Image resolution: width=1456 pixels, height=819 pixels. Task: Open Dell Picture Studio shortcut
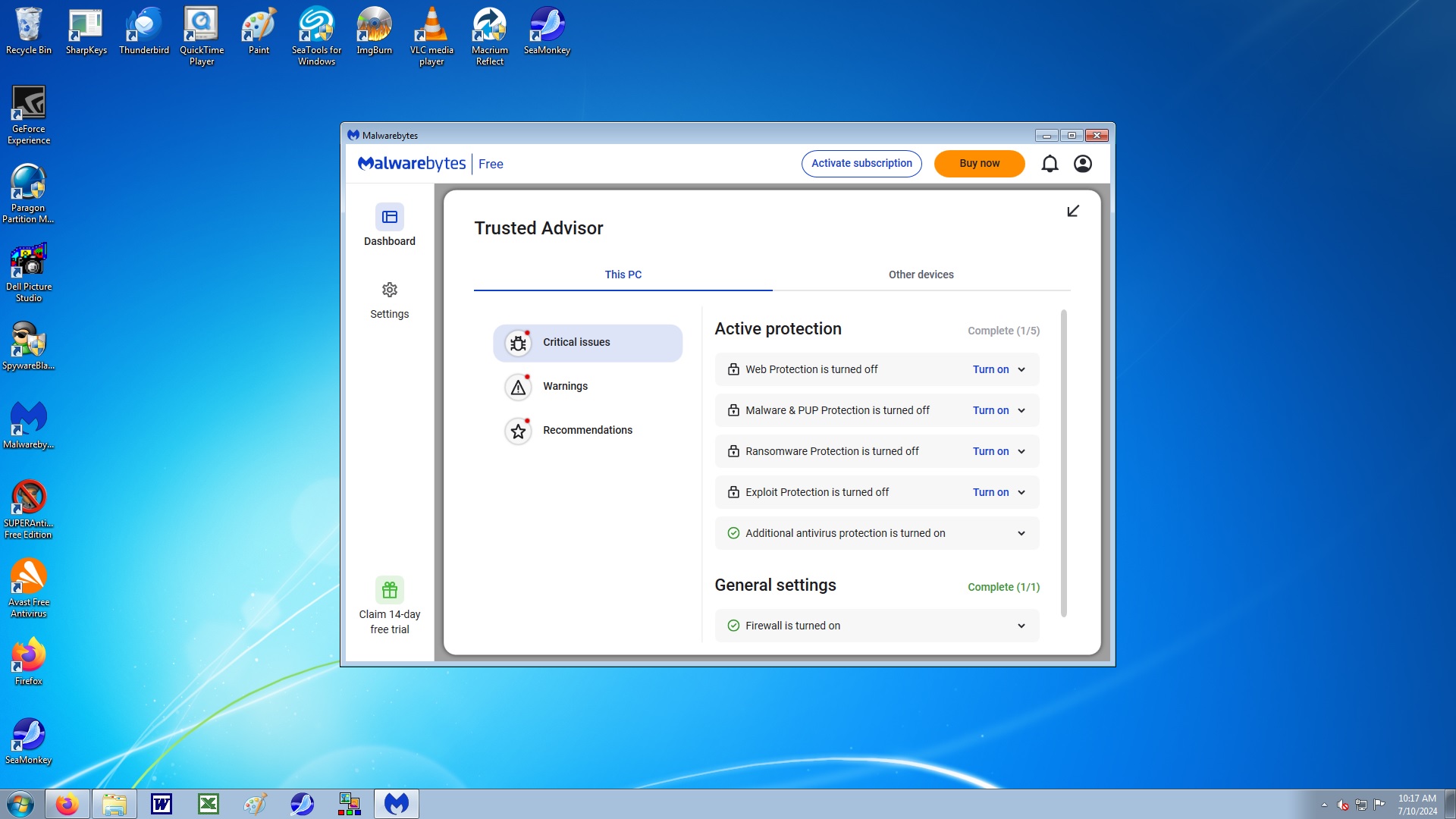point(29,273)
